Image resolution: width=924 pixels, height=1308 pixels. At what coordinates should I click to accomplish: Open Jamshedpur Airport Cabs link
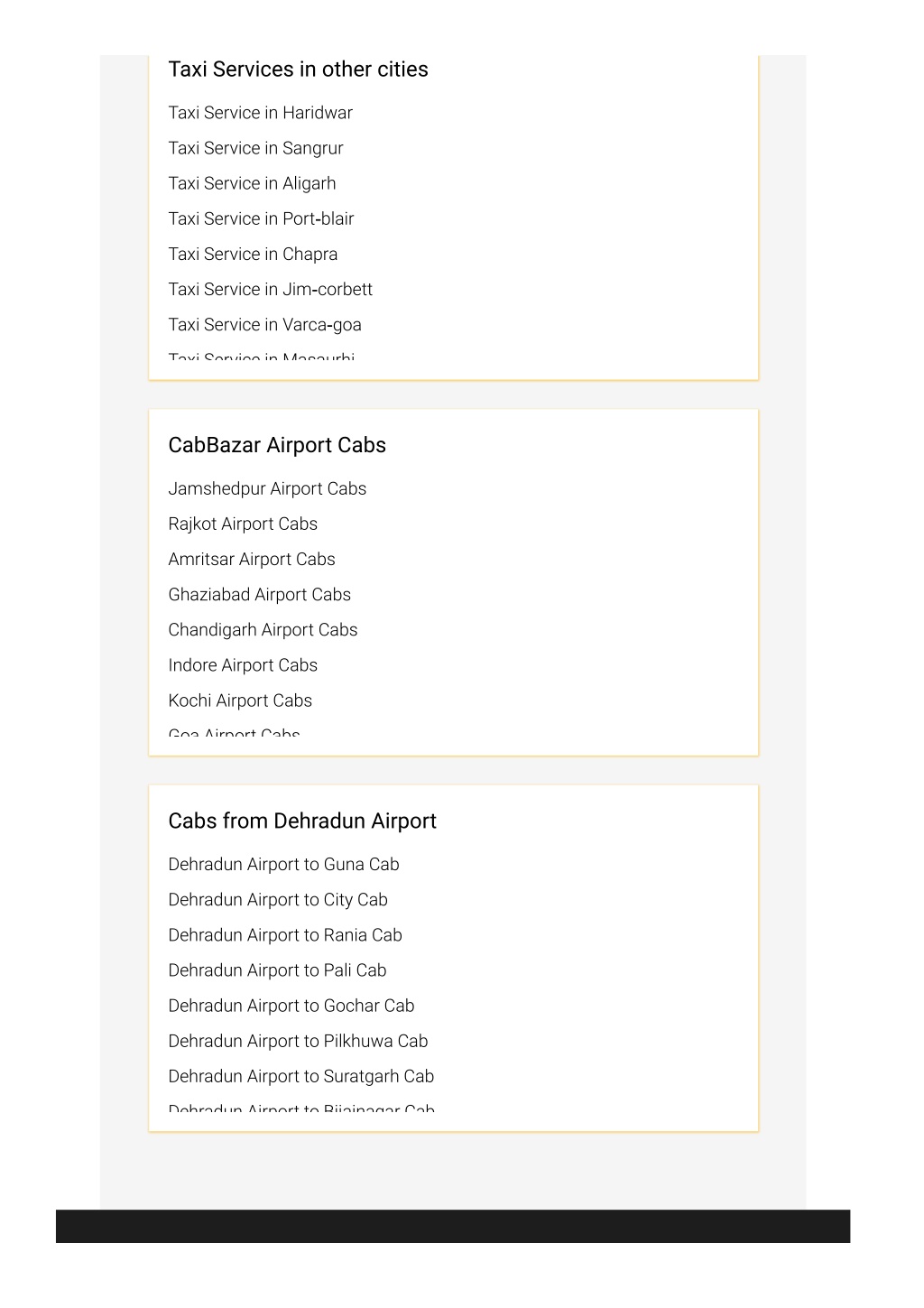[267, 488]
